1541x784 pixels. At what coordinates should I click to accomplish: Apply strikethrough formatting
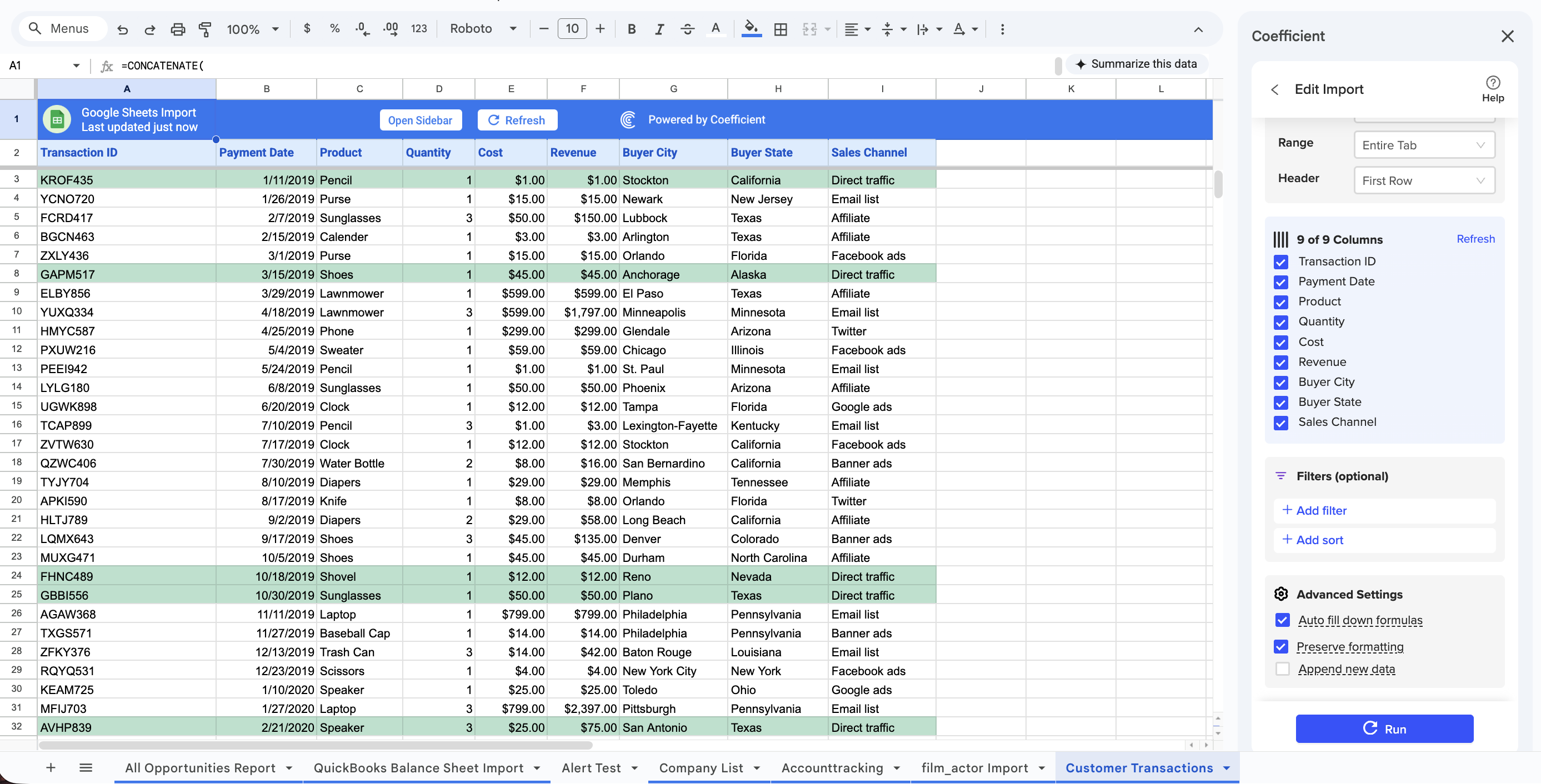(x=687, y=29)
